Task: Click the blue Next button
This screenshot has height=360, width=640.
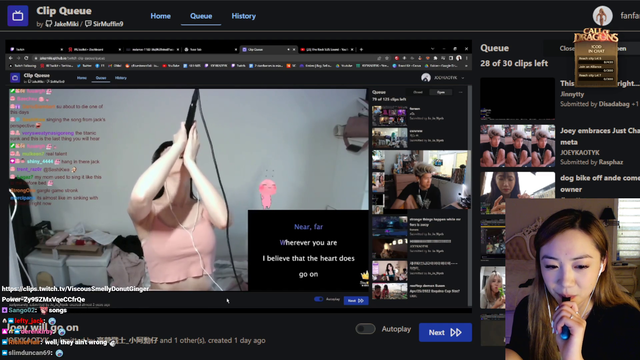Action: pos(445,332)
